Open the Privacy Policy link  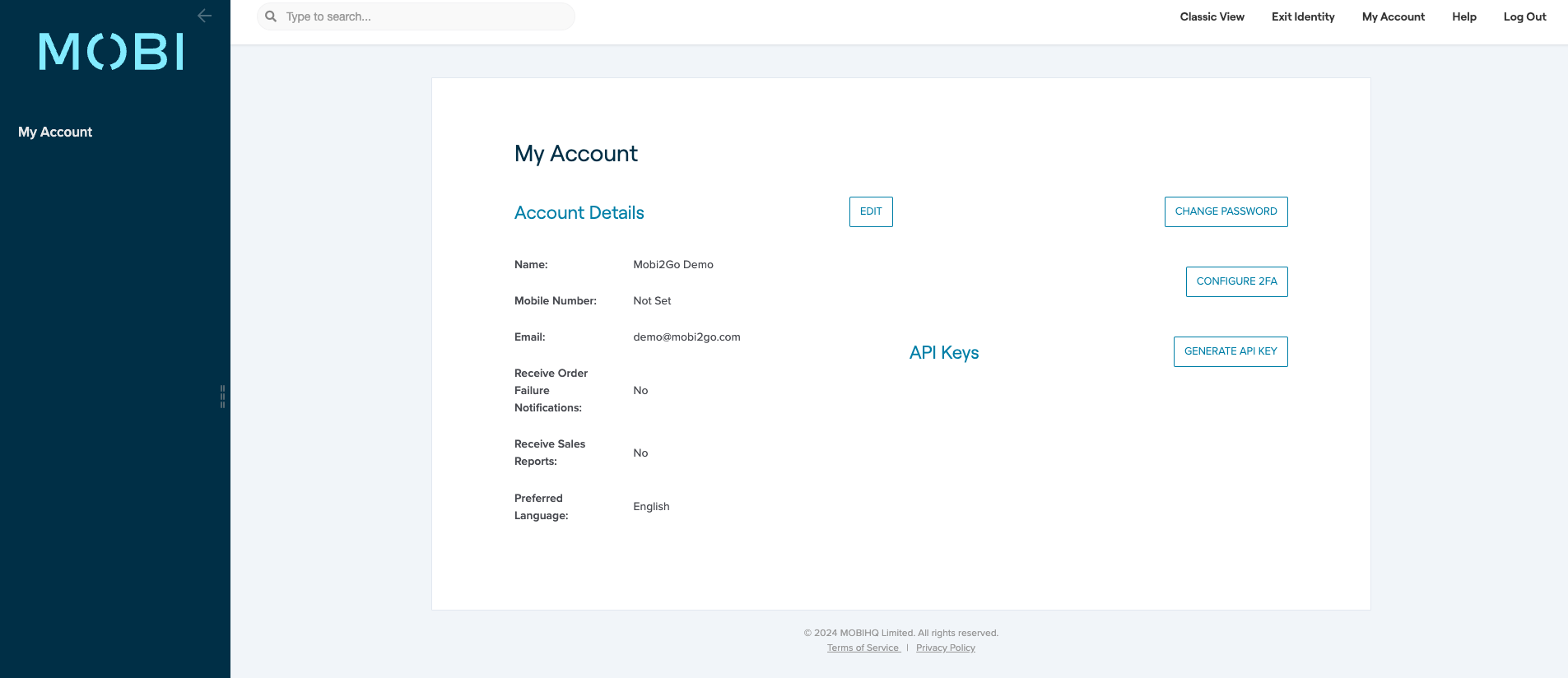[945, 648]
